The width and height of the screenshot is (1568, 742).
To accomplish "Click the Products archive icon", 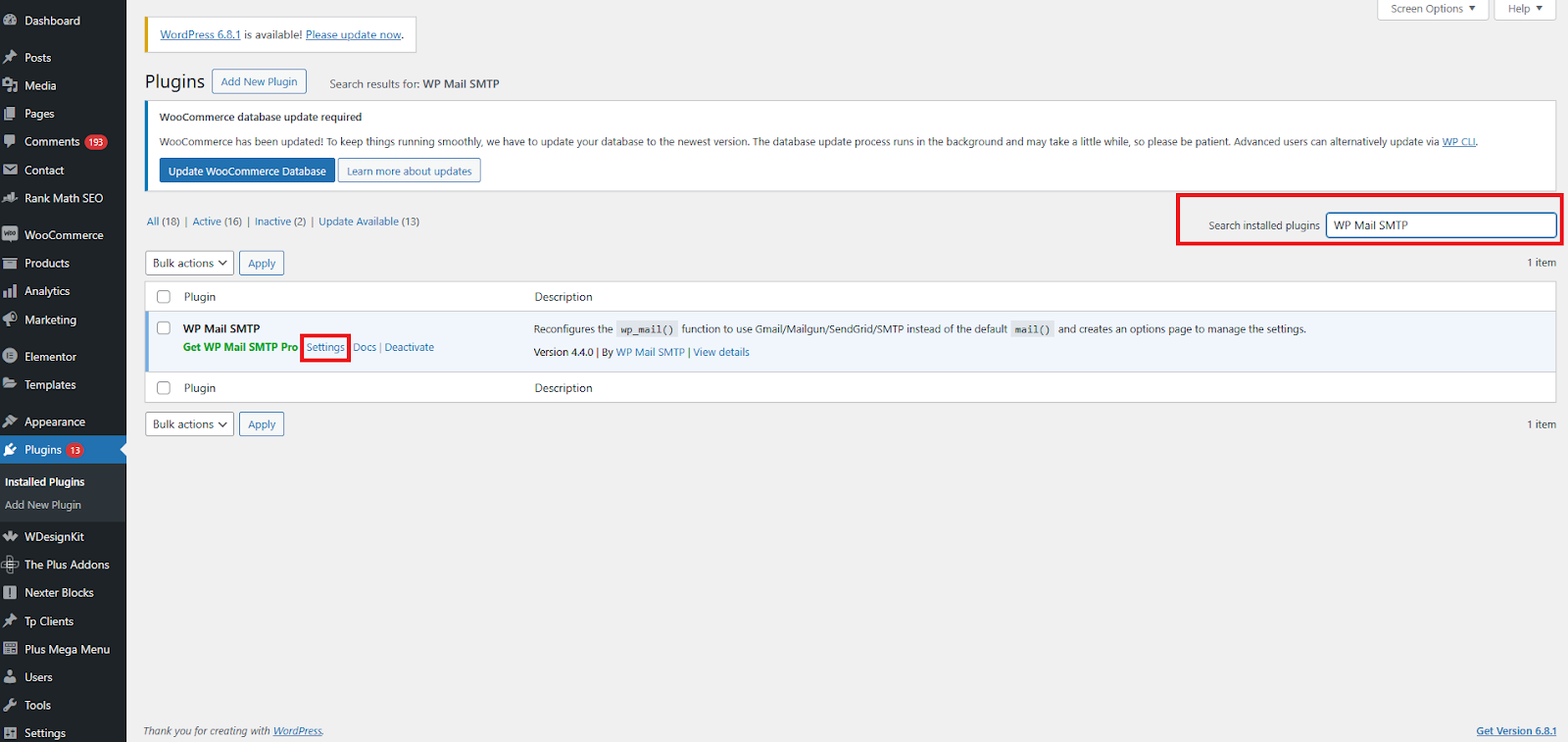I will tap(10, 264).
